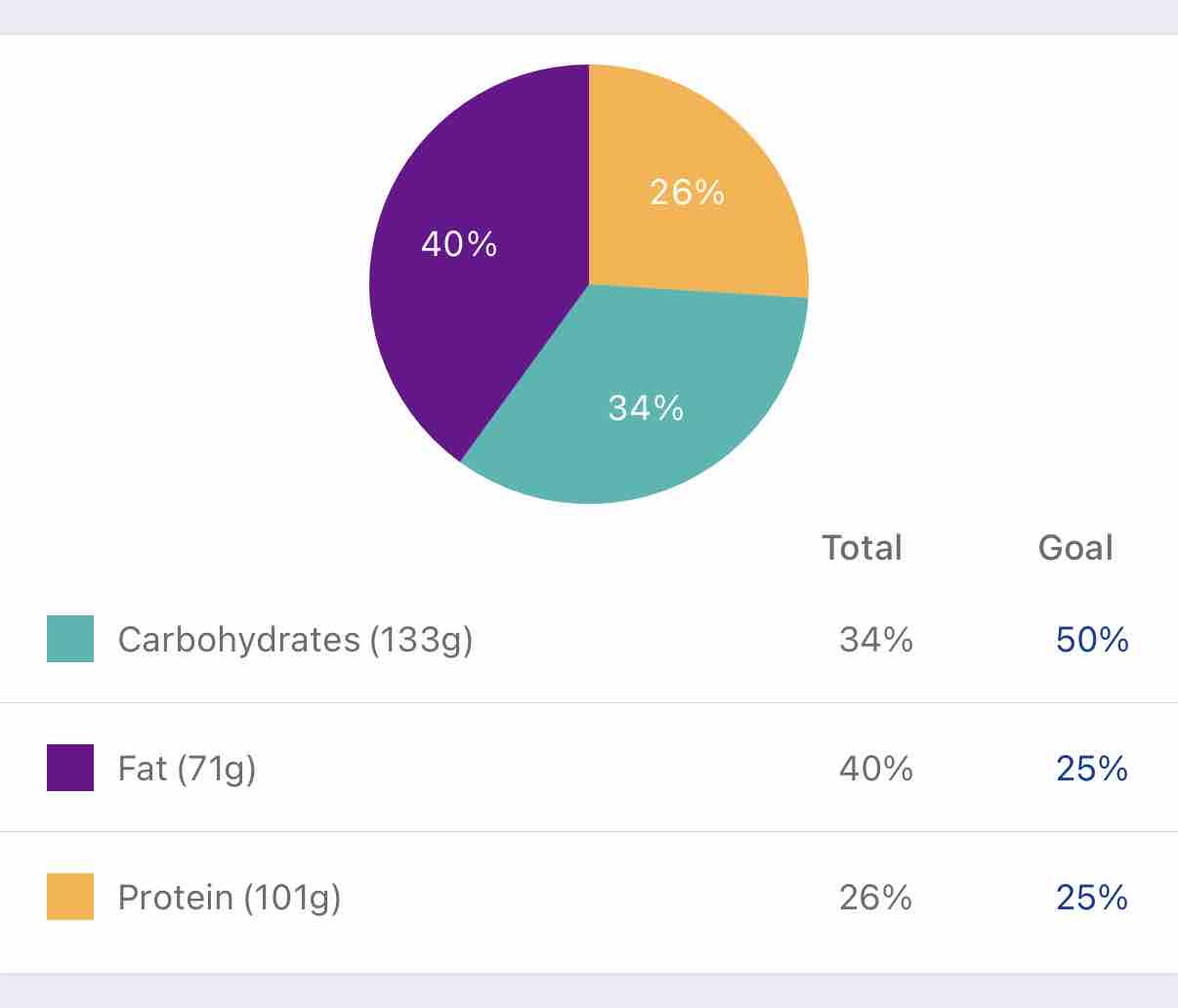This screenshot has width=1178, height=1008.
Task: Select the Goal column header
Action: pyautogui.click(x=1075, y=548)
